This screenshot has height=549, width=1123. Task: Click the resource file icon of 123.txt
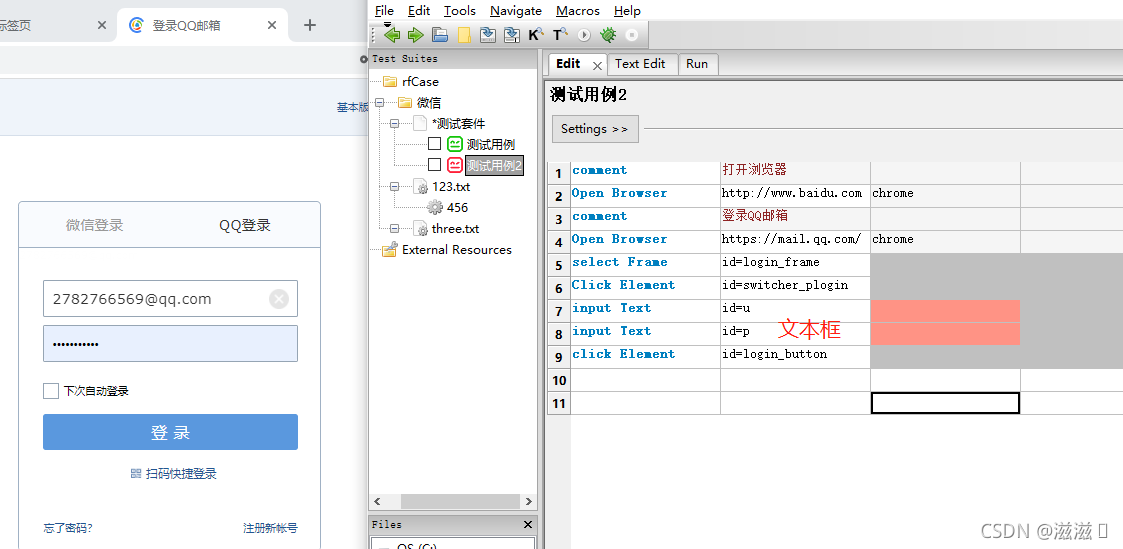coord(421,186)
